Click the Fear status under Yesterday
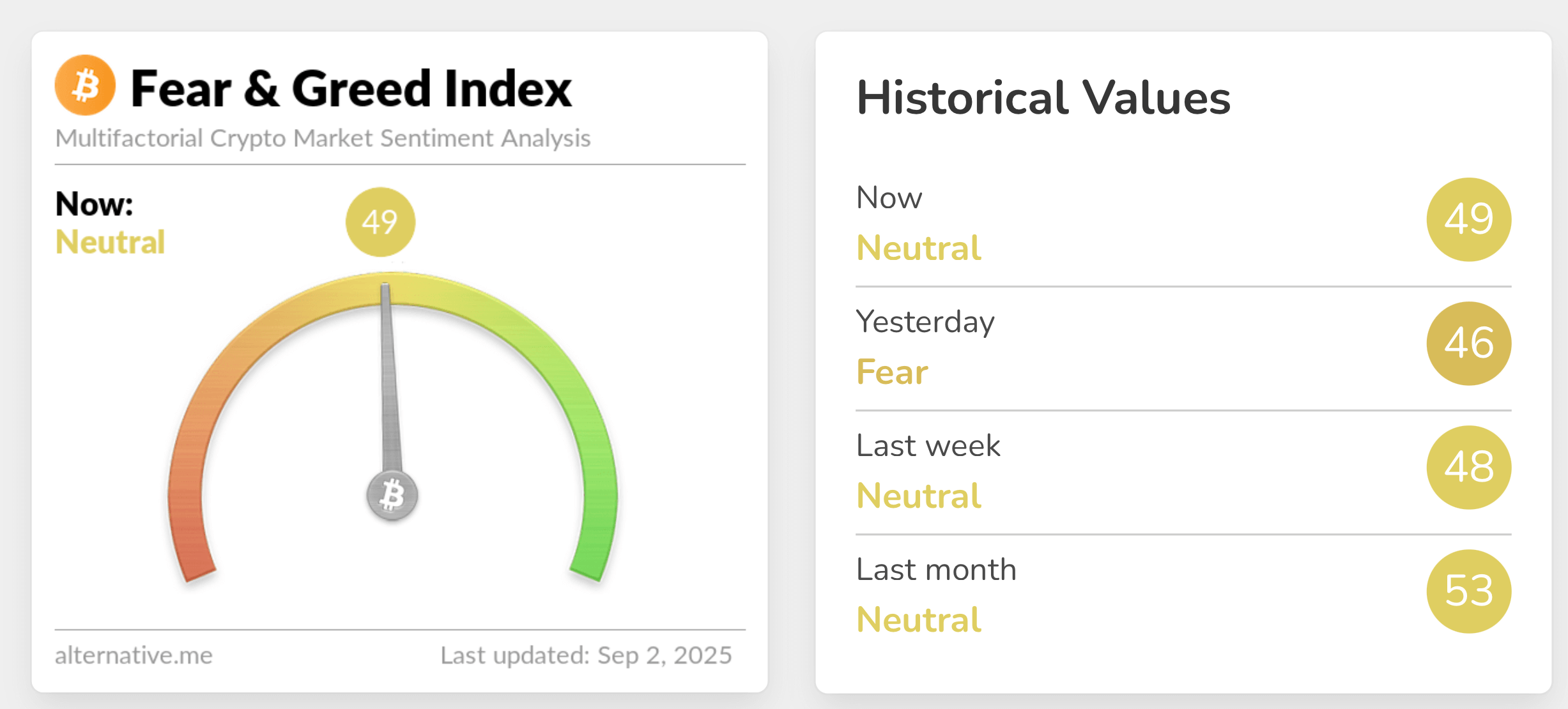The width and height of the screenshot is (1568, 709). pos(892,372)
